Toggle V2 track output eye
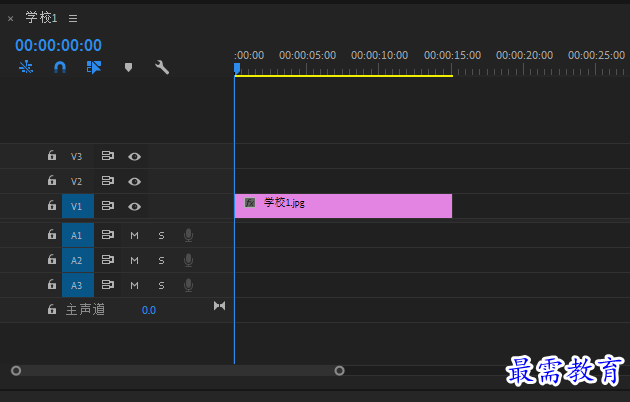Viewport: 630px width, 402px height. [134, 182]
